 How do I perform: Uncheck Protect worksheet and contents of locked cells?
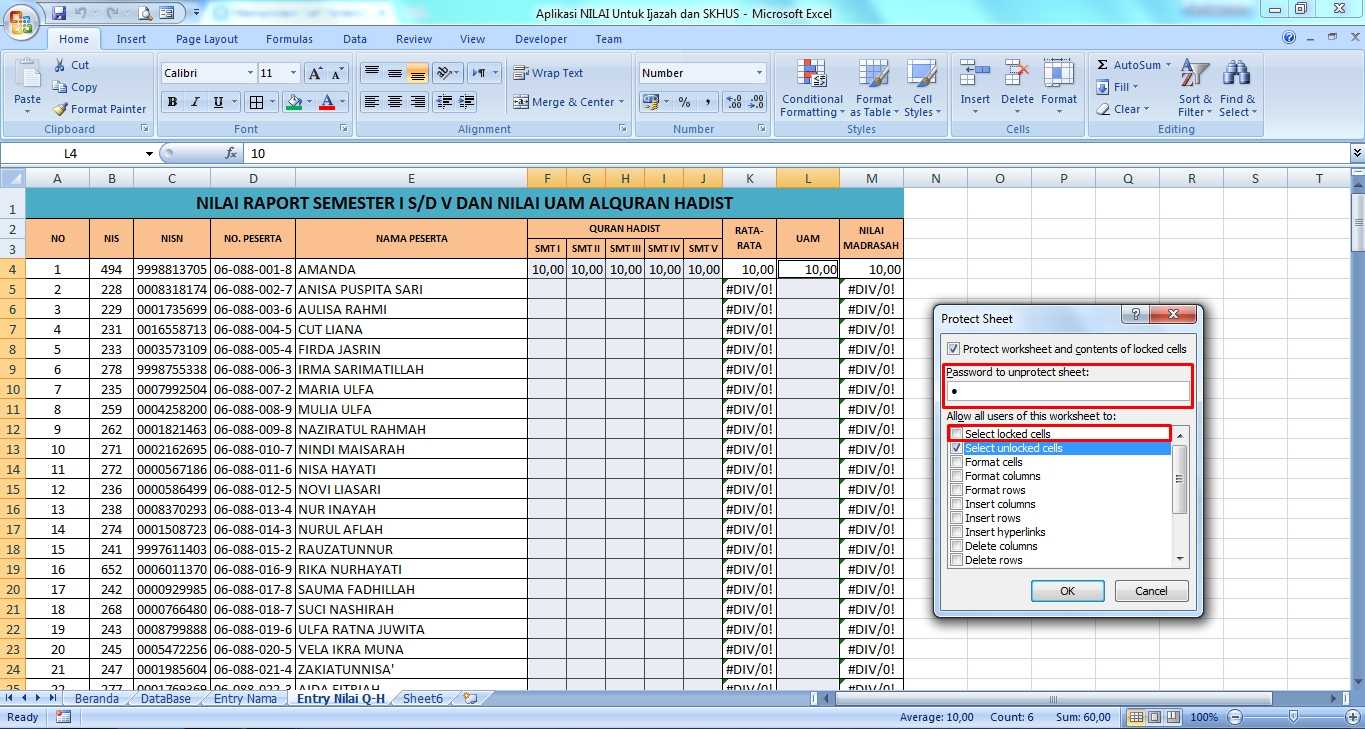pos(953,349)
